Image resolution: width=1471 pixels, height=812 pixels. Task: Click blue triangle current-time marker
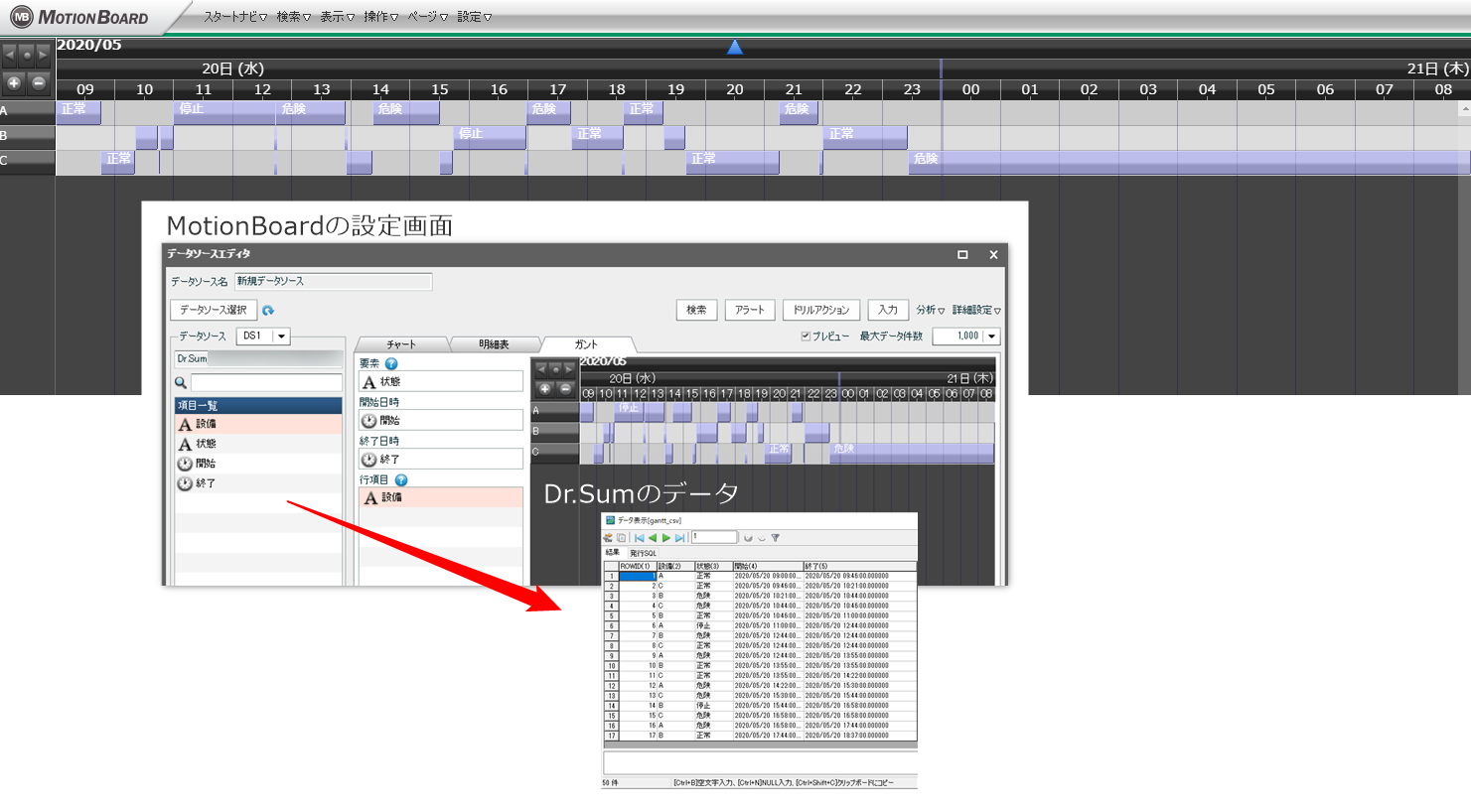click(x=735, y=47)
